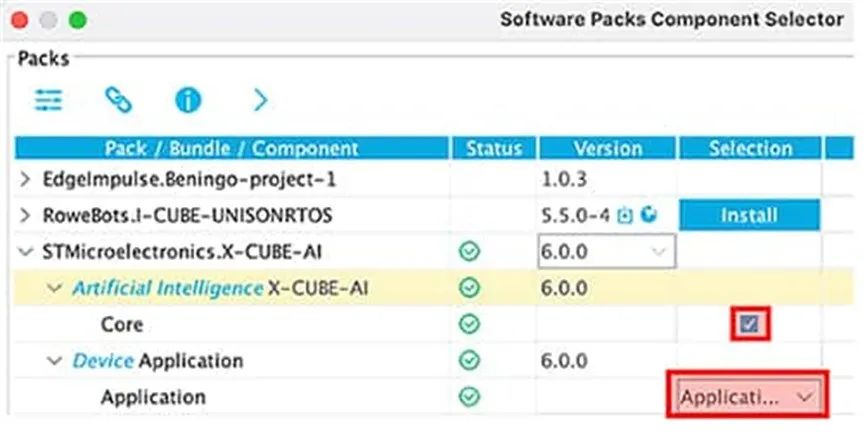865x439 pixels.
Task: Click the filter settings sliders icon
Action: pos(48,99)
